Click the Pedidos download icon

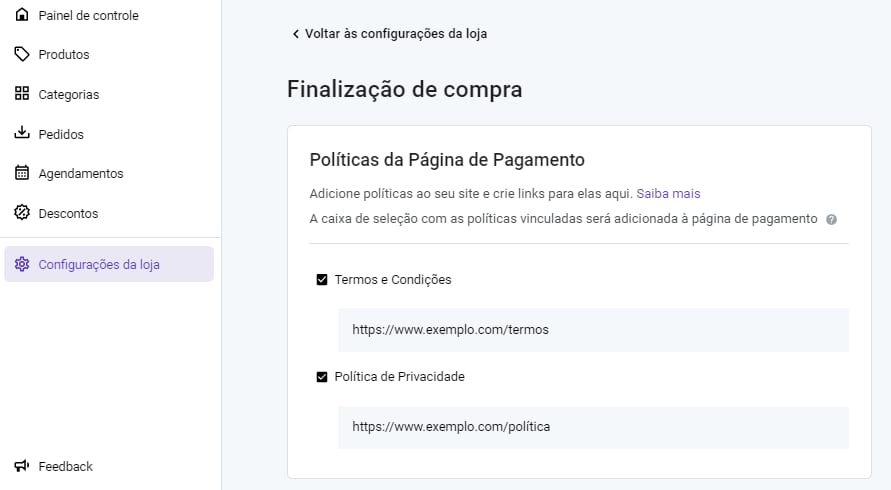click(22, 134)
